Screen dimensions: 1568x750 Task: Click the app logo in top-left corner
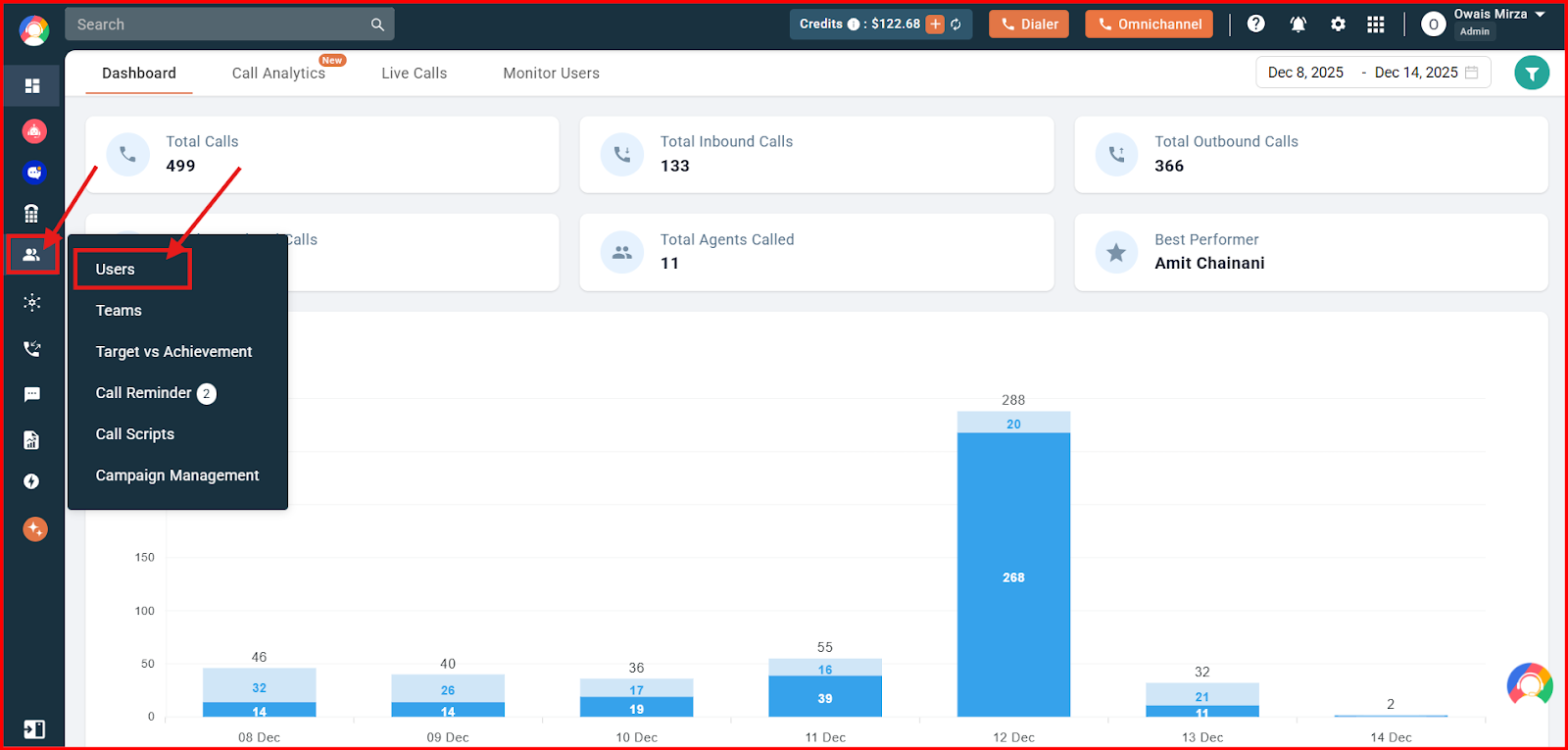click(34, 30)
